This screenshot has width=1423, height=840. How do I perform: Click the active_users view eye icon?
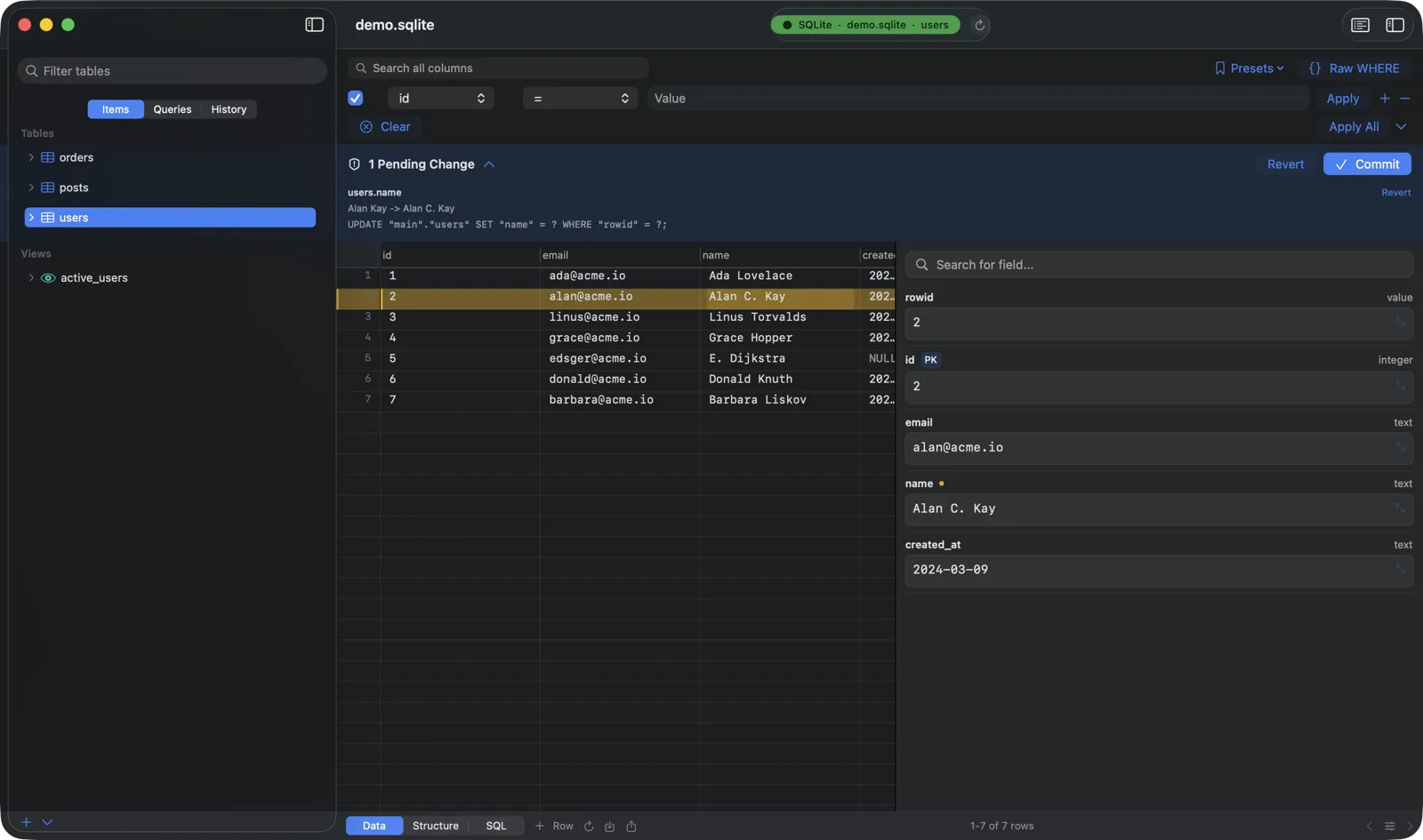[48, 278]
